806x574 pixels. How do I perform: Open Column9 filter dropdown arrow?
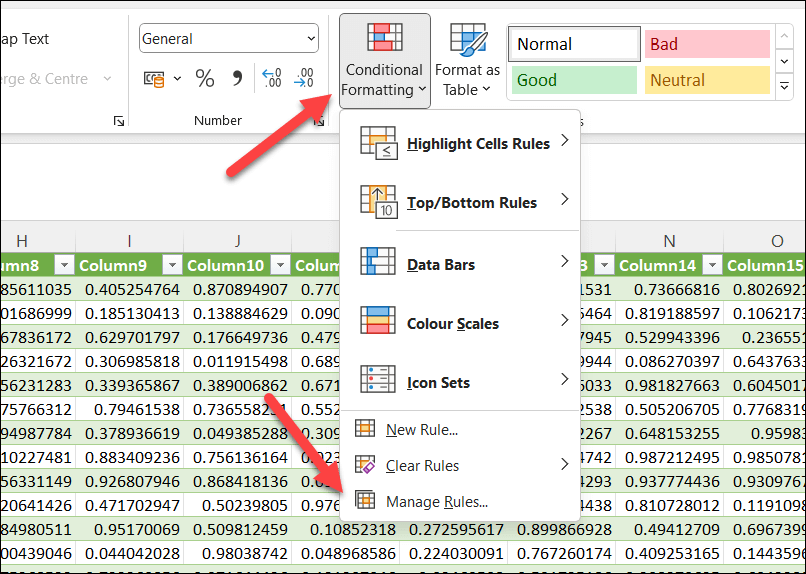click(x=171, y=265)
